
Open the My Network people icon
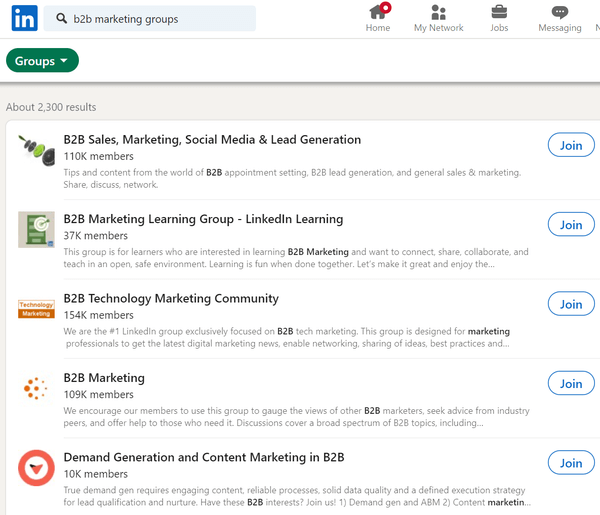[x=438, y=12]
